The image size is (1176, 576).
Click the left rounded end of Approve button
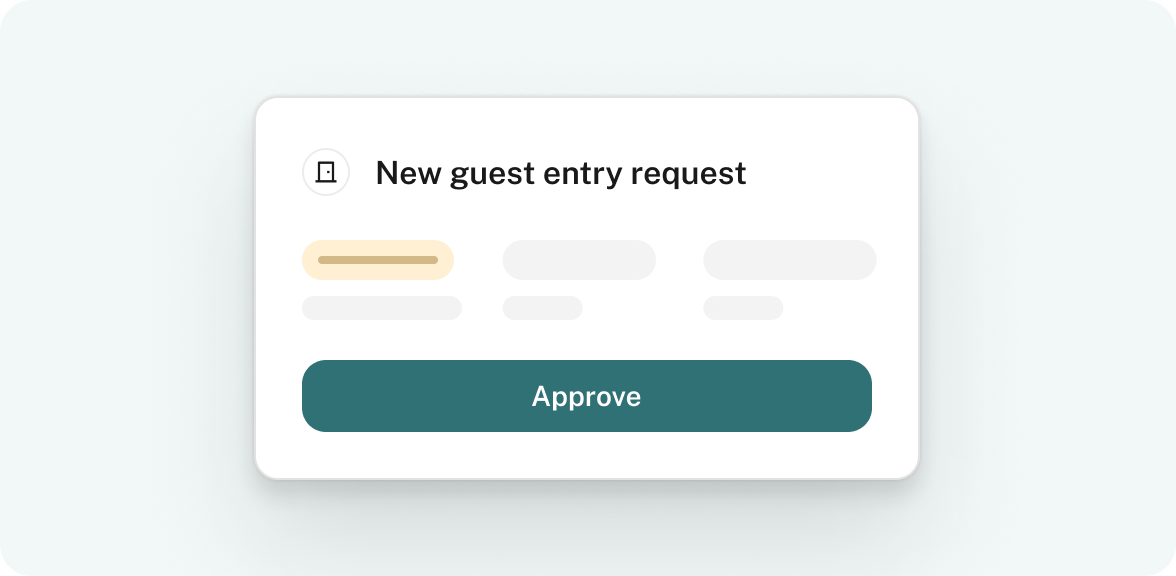coord(319,396)
